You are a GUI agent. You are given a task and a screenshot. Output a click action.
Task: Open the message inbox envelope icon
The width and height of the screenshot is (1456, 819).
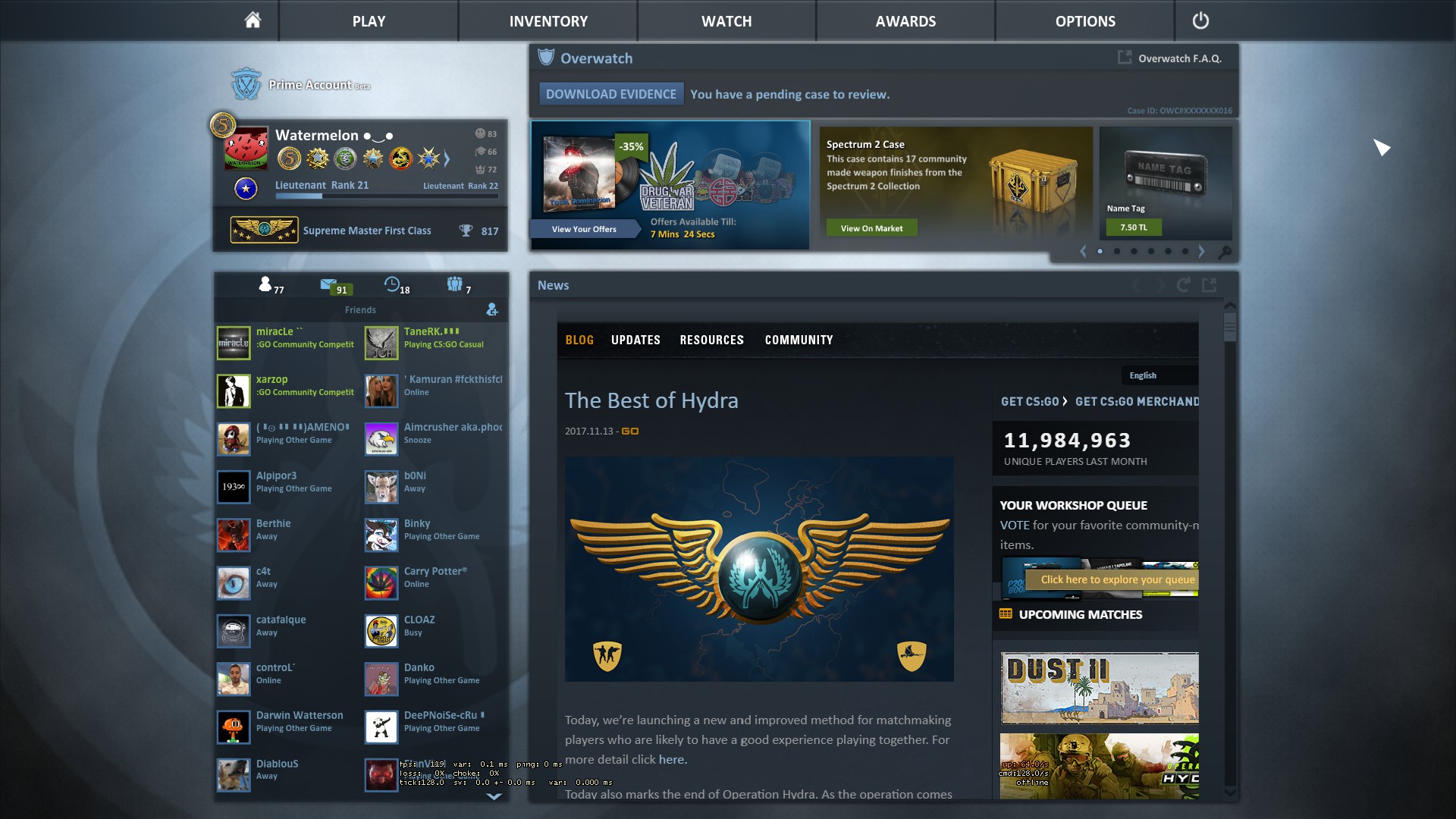click(329, 285)
